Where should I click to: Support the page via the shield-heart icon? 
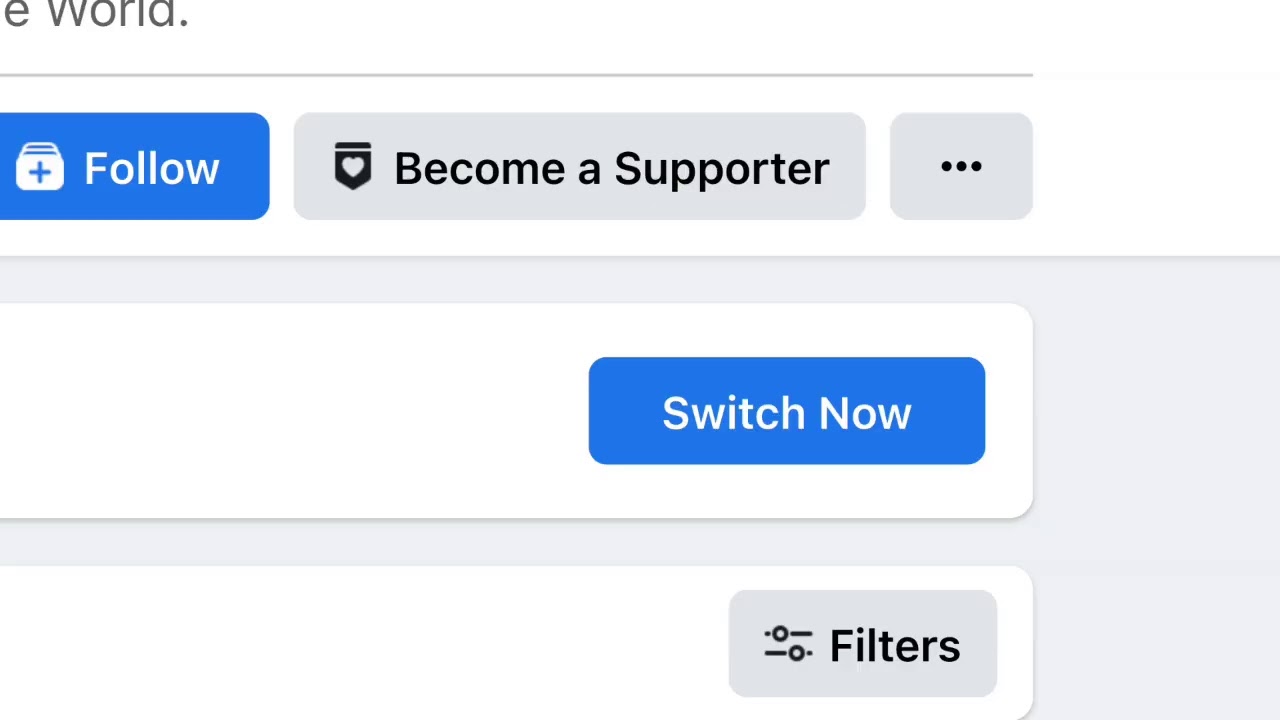pyautogui.click(x=353, y=166)
